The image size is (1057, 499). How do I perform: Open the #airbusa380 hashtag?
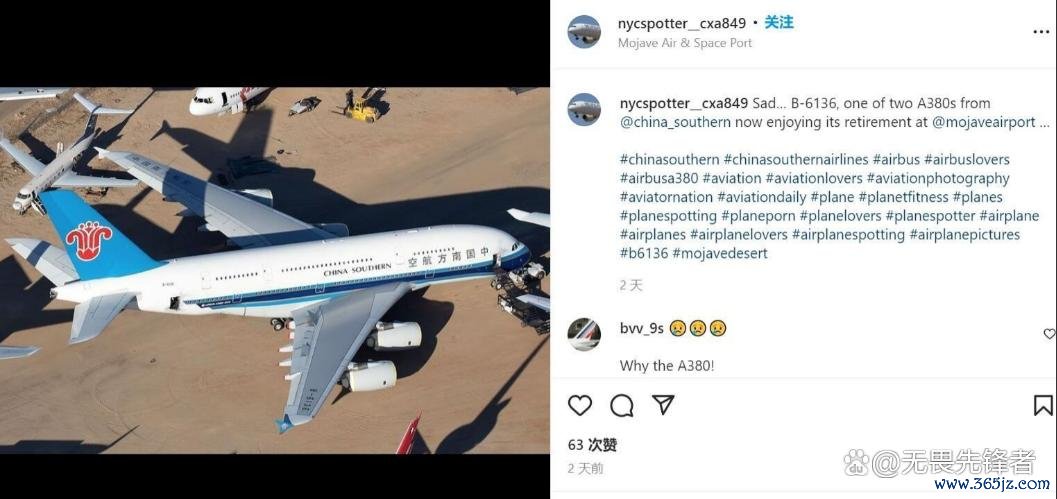659,179
